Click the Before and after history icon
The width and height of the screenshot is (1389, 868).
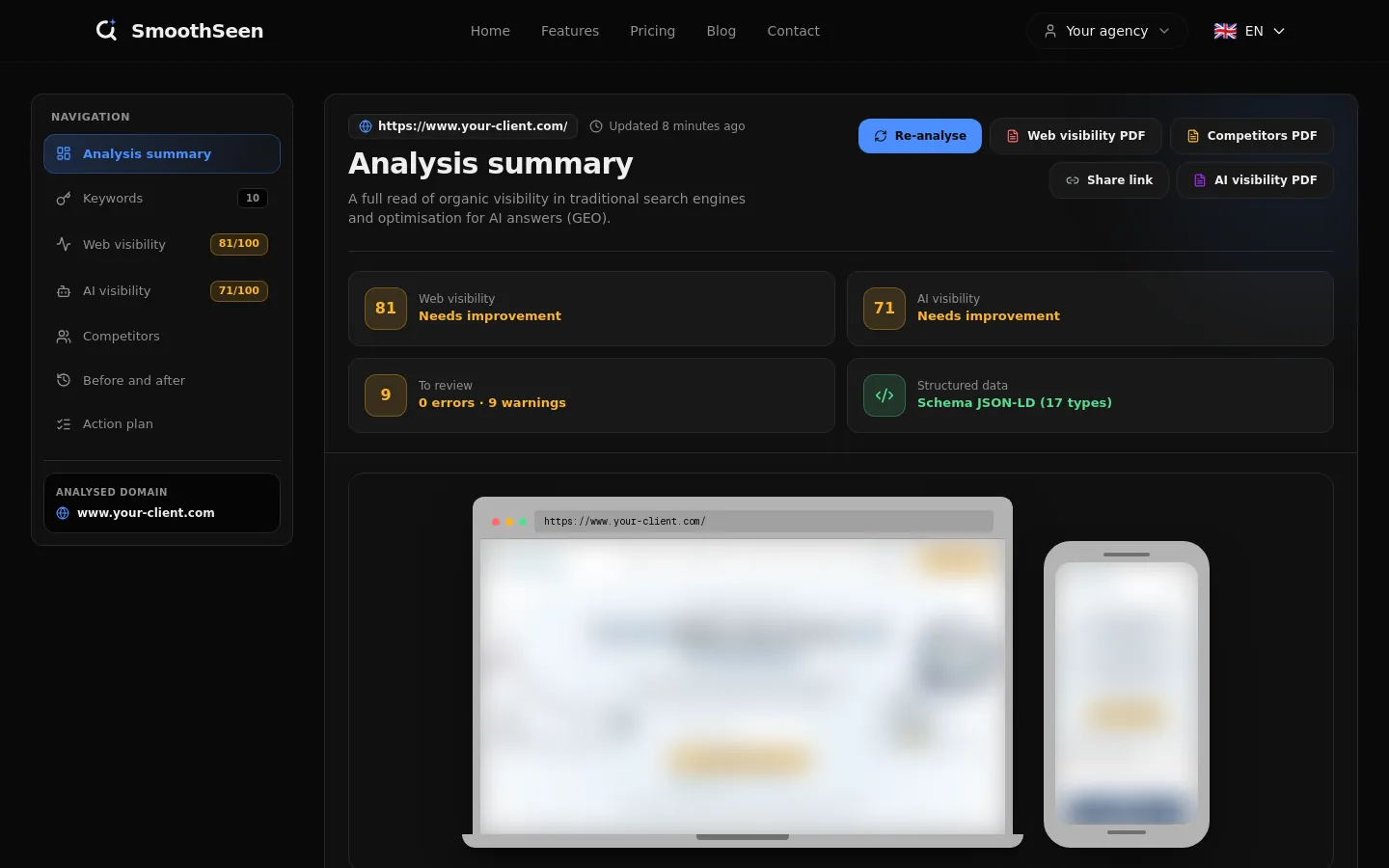(64, 381)
